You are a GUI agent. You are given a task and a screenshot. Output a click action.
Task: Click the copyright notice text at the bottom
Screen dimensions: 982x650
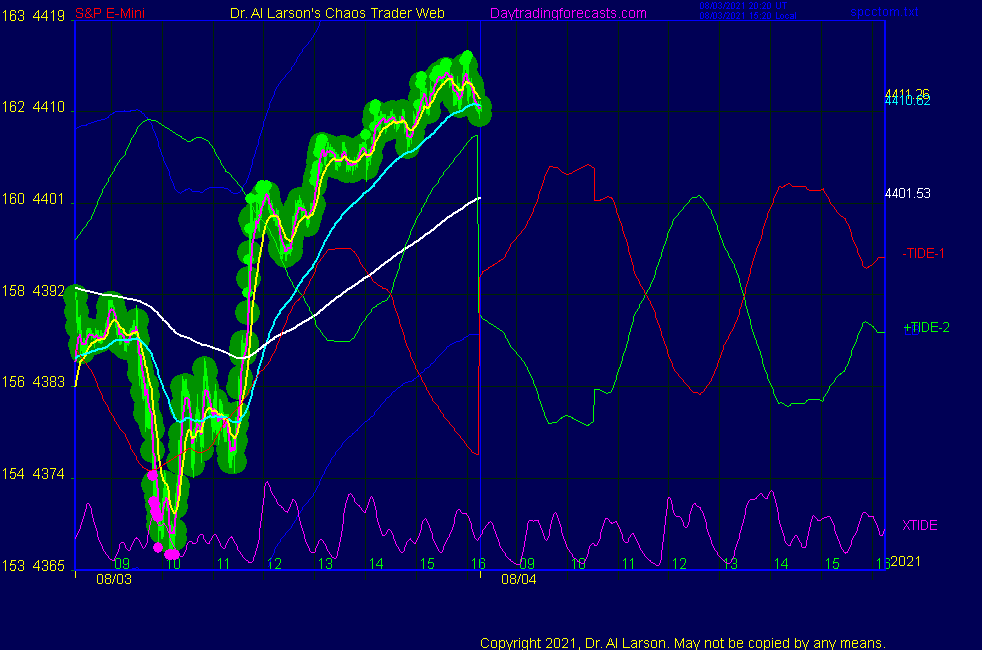(682, 643)
